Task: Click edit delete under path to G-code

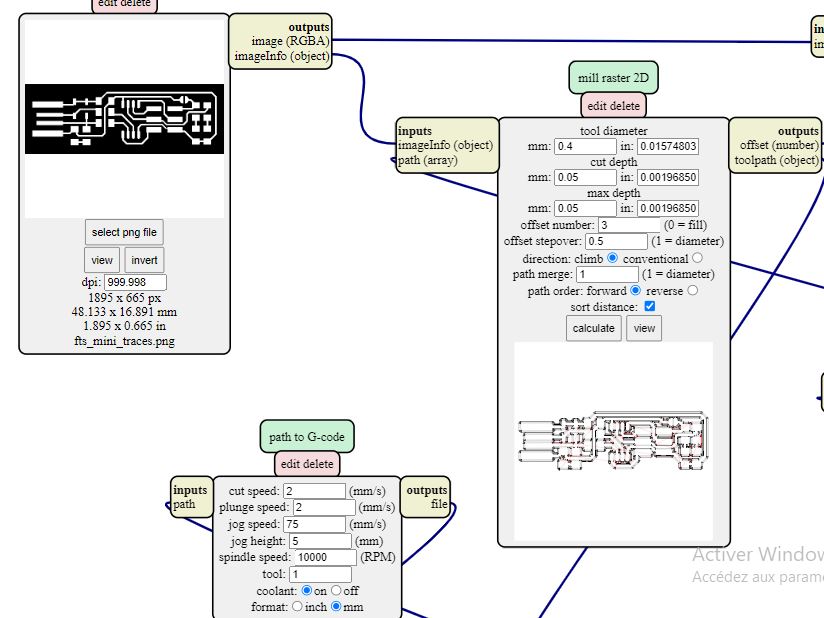Action: [307, 464]
